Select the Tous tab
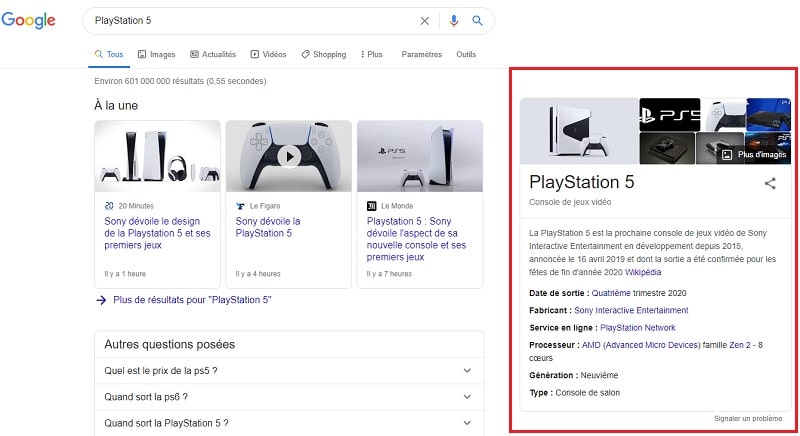Viewport: 800px width, 436px height. coord(109,55)
